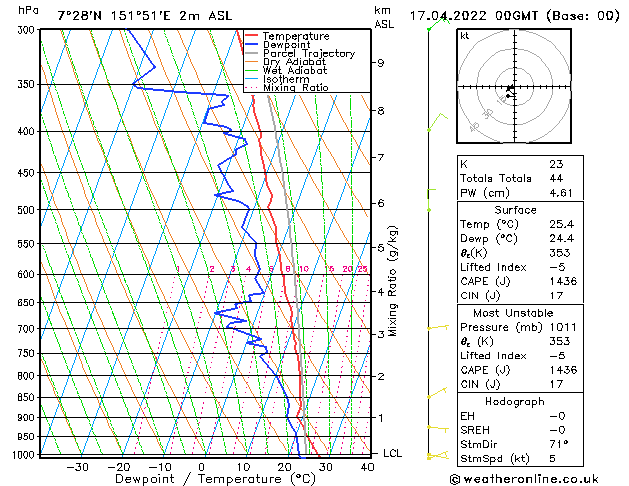
Task: Click the StmDir value 71°
Action: coord(559,445)
